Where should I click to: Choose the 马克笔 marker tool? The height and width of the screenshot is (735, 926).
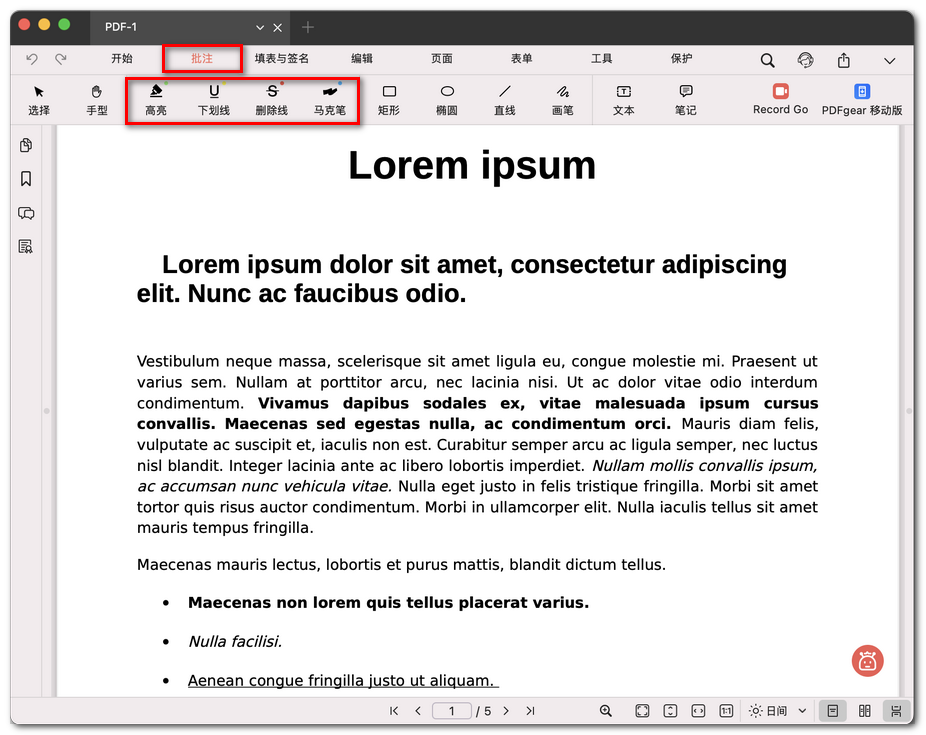pos(330,100)
